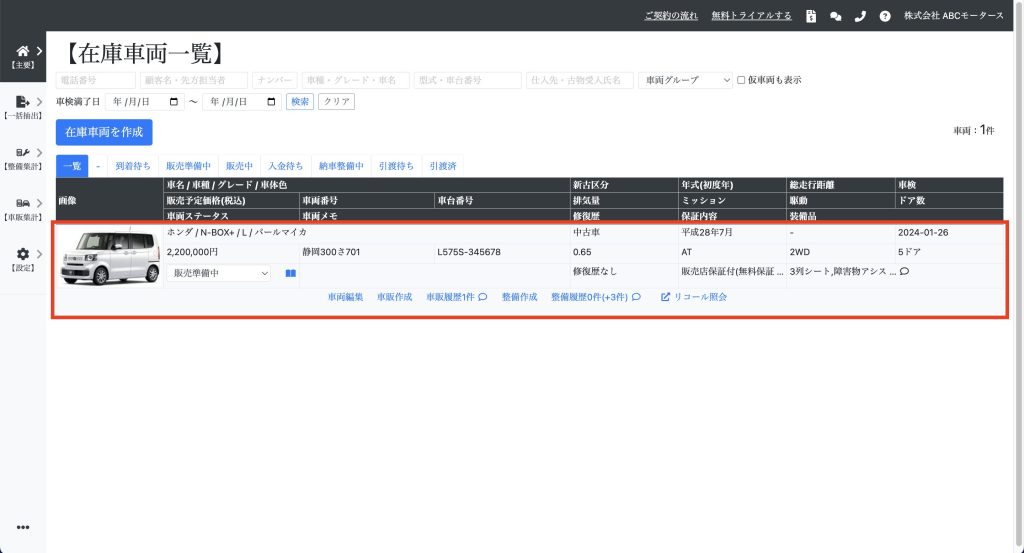
Task: Open the help question mark icon
Action: click(x=885, y=16)
